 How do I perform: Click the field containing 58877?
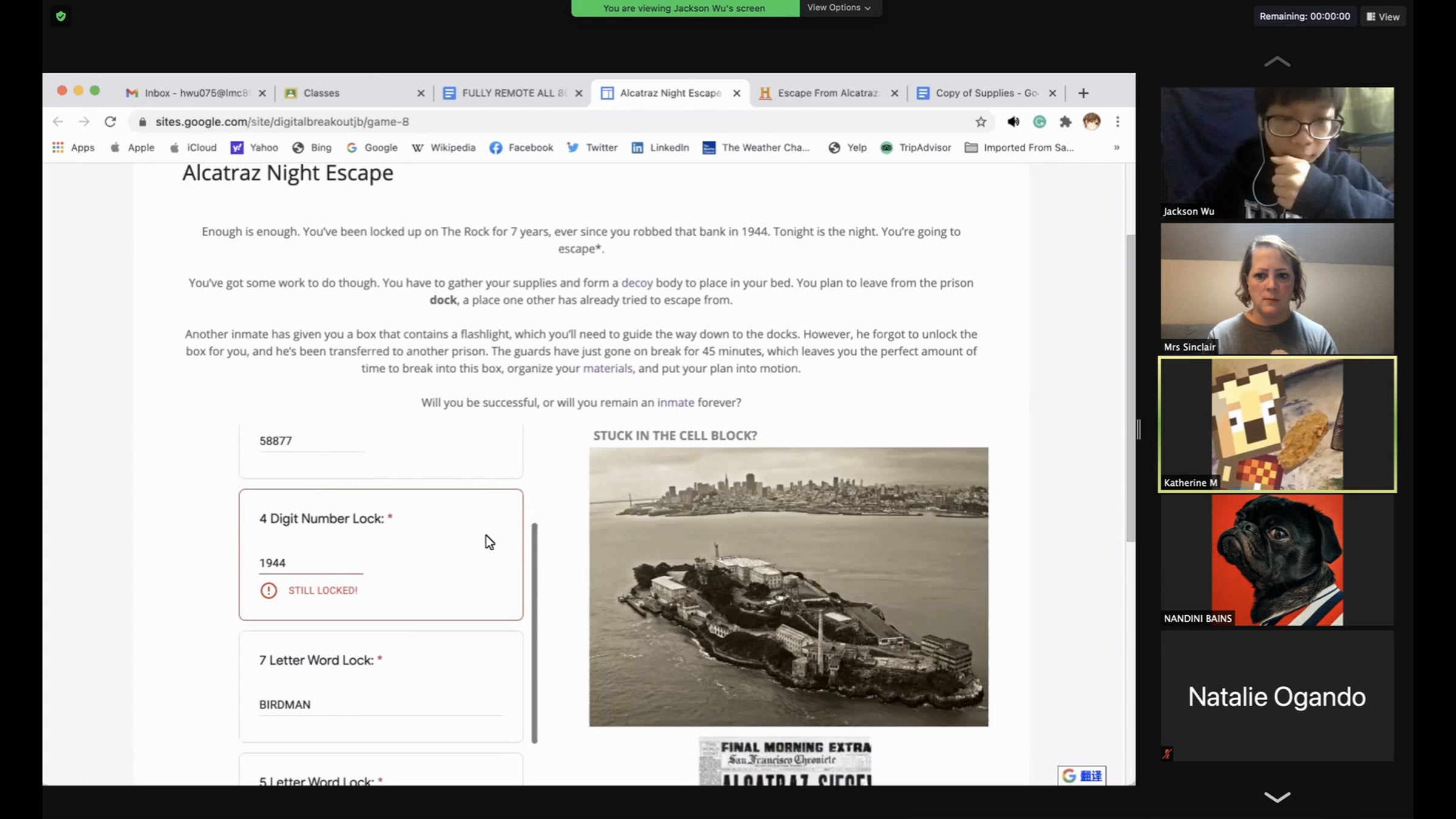point(312,441)
